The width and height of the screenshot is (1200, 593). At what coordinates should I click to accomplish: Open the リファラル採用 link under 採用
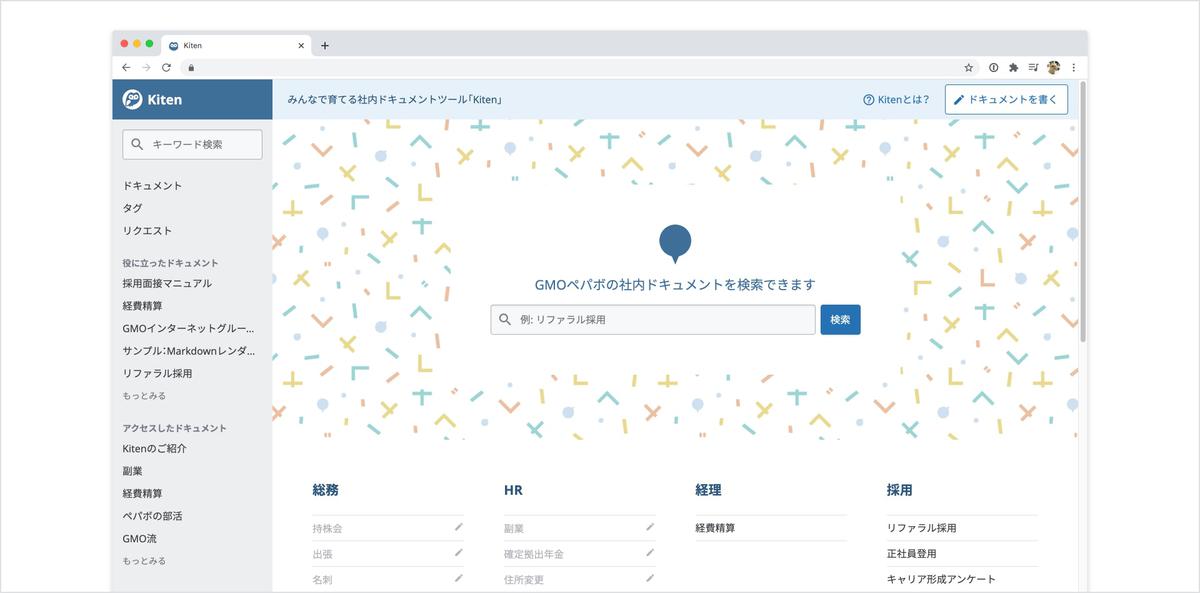[923, 527]
